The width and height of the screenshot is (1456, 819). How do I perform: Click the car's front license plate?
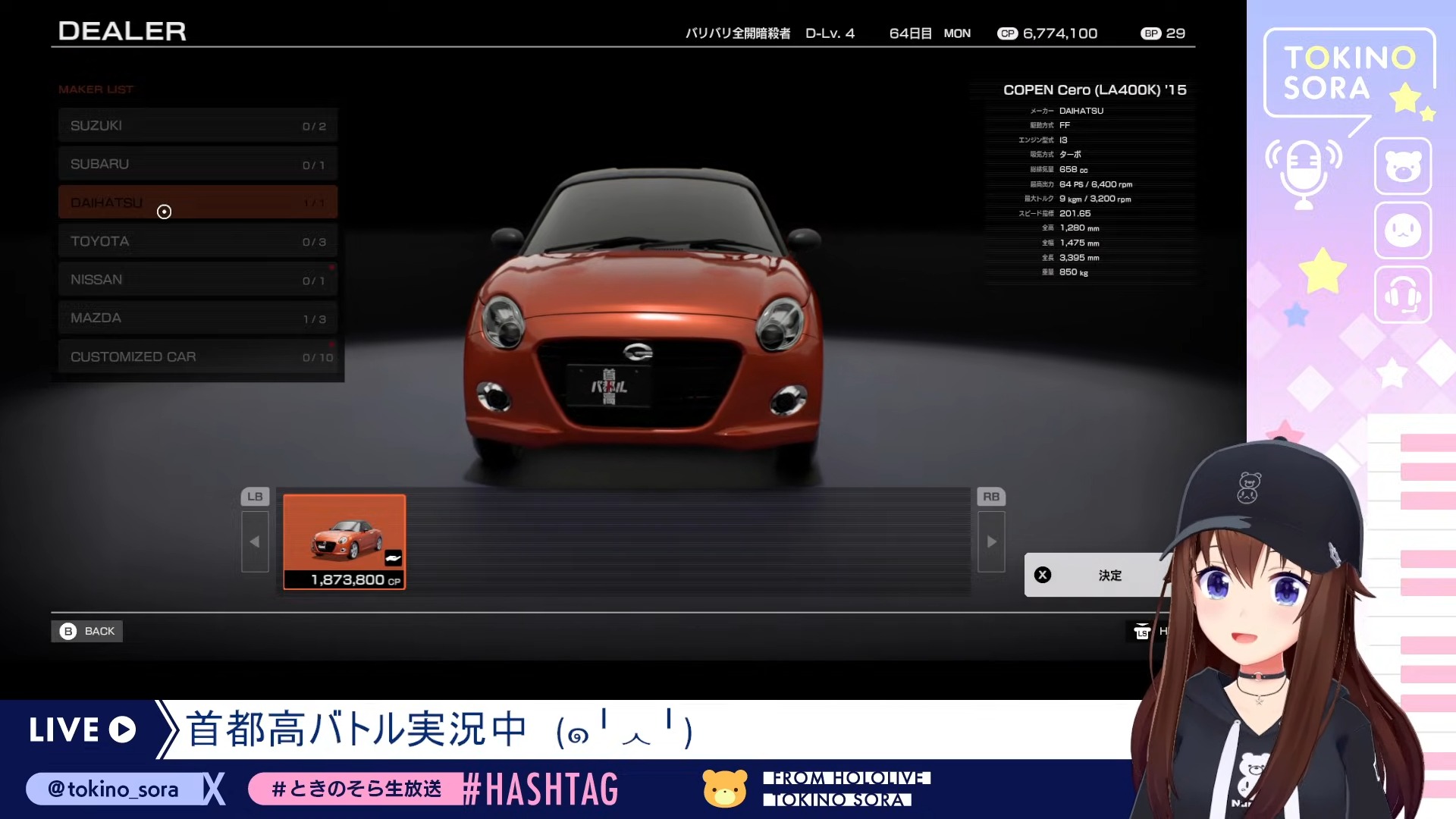[x=609, y=386]
